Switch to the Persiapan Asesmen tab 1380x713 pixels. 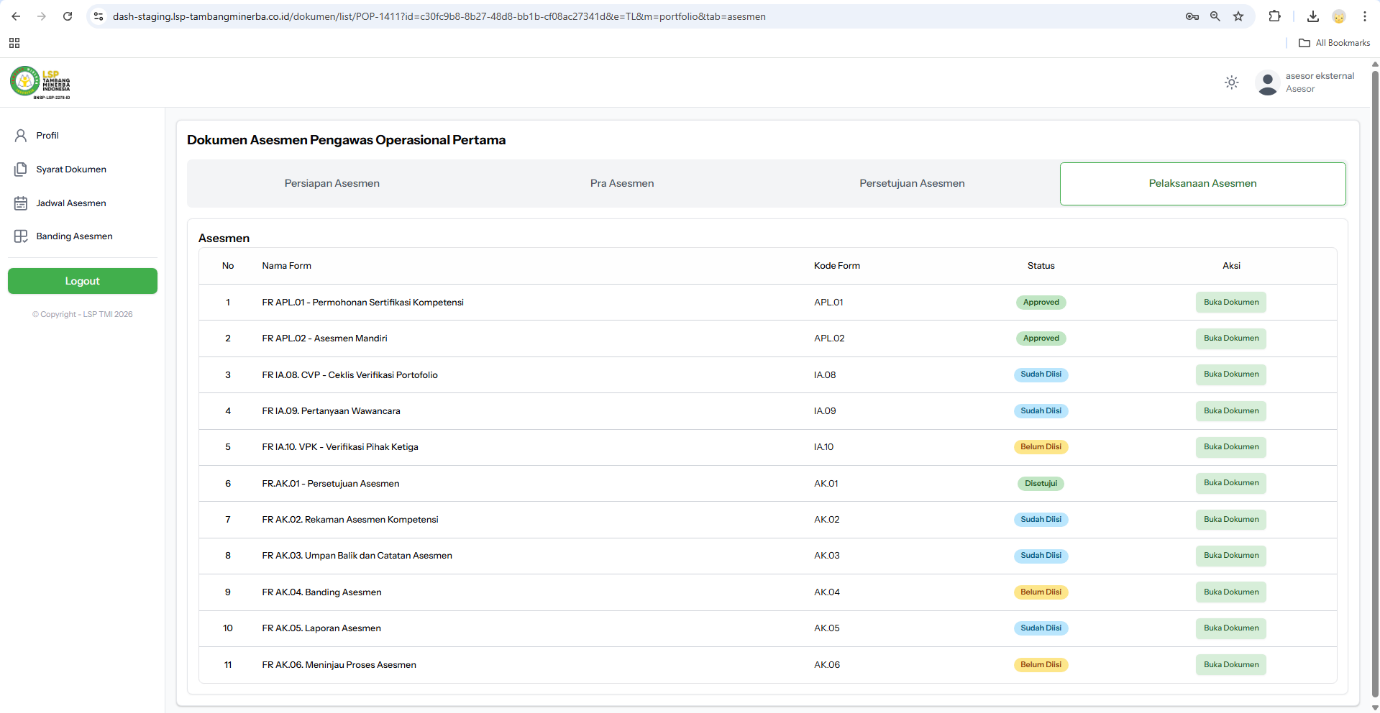(332, 183)
